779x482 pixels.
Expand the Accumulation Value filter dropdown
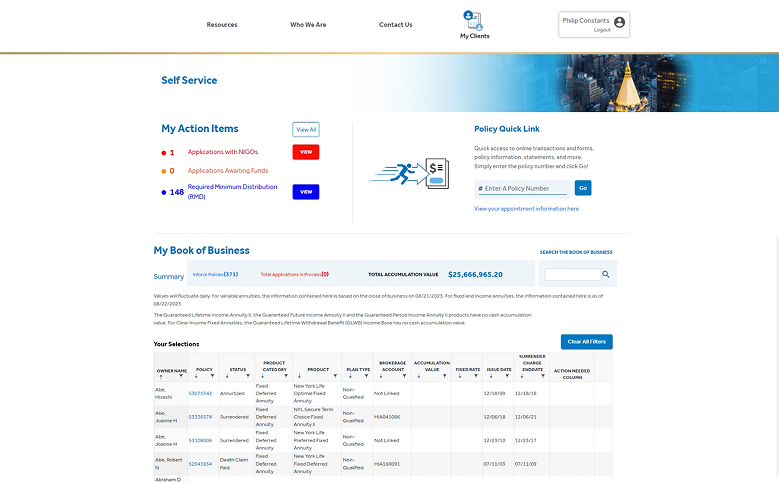tap(445, 376)
